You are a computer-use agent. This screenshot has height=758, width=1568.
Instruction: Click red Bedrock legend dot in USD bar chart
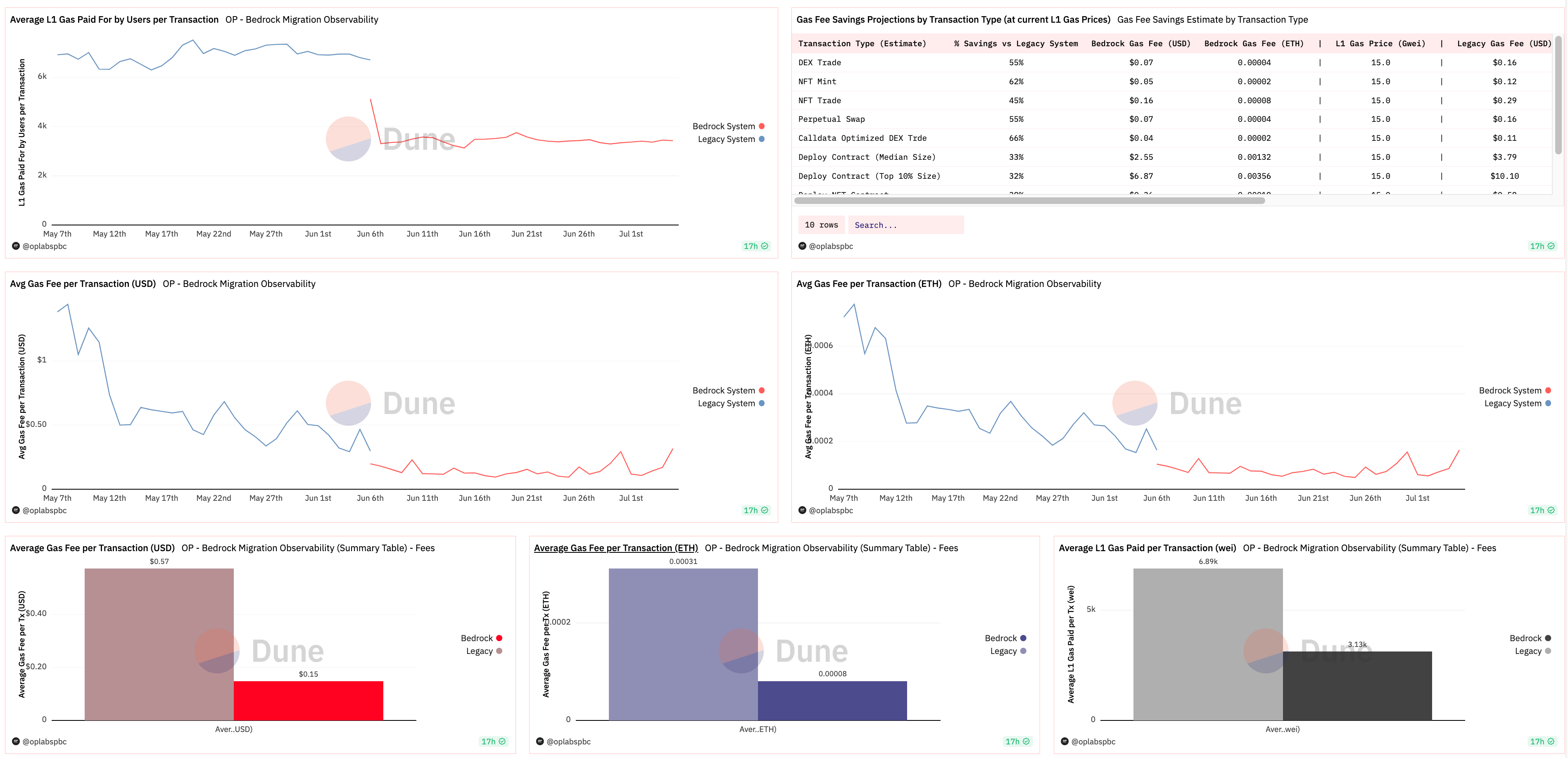pos(499,637)
